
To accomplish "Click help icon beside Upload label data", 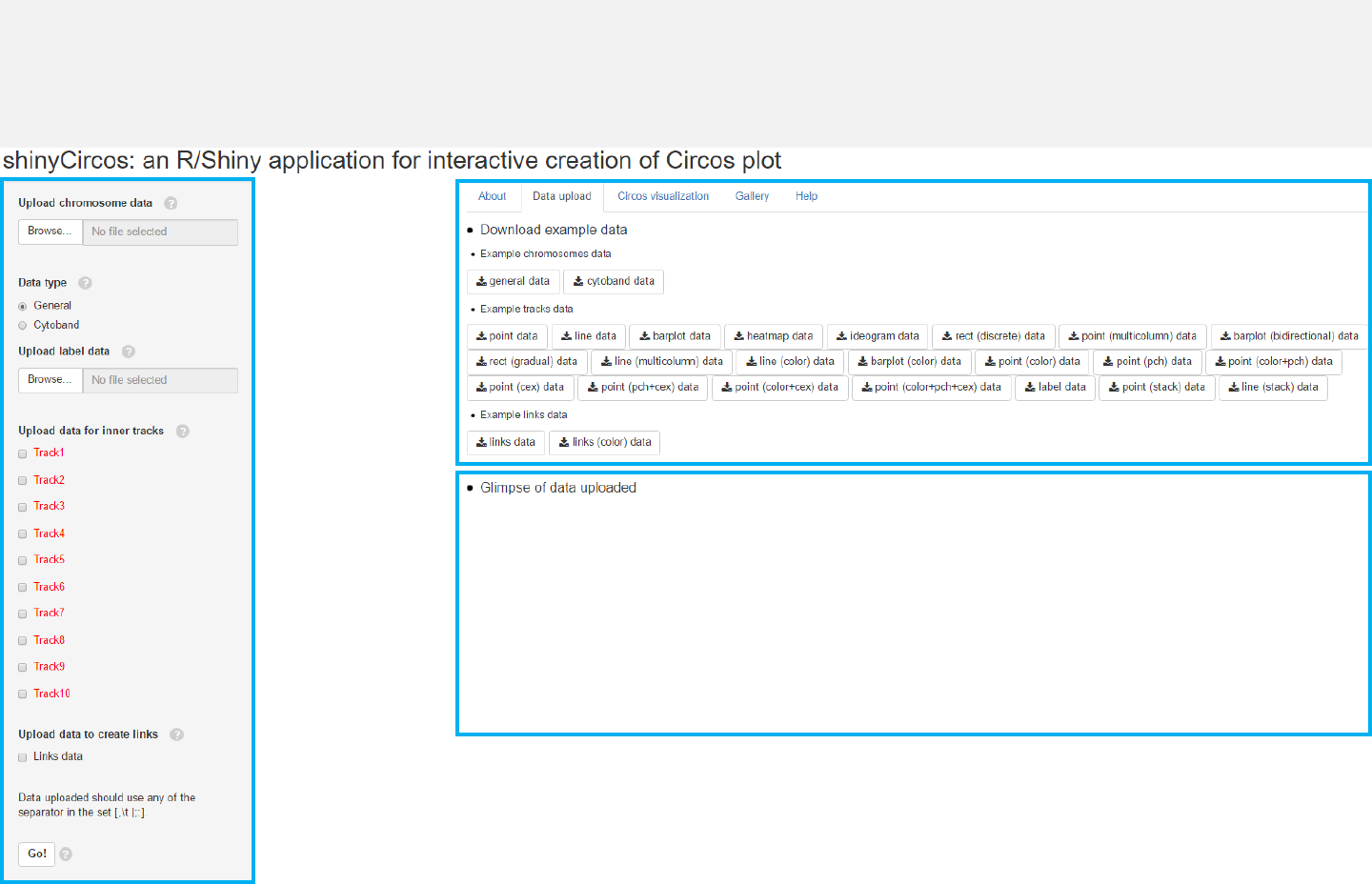I will (x=129, y=352).
